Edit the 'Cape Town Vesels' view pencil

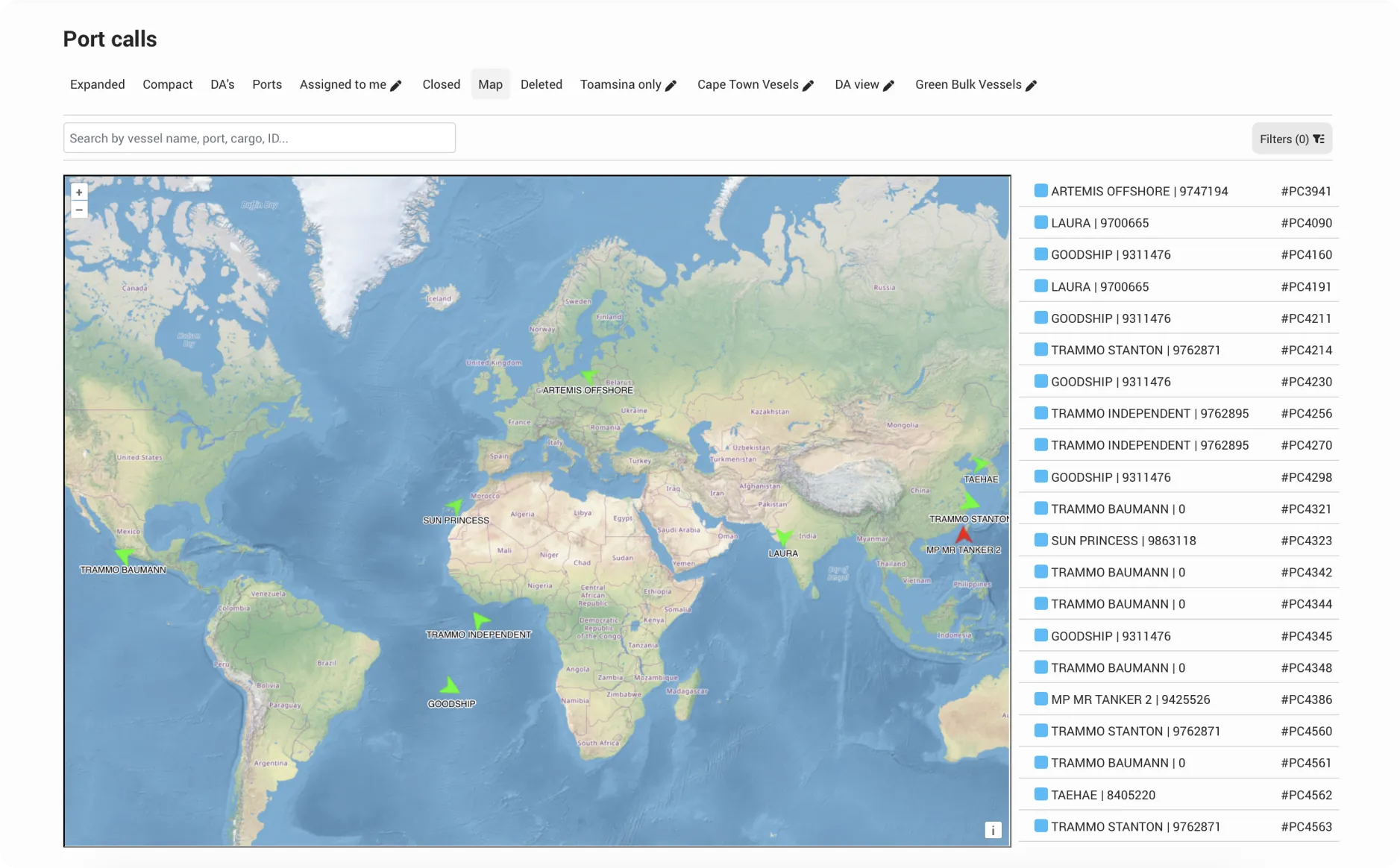[809, 85]
